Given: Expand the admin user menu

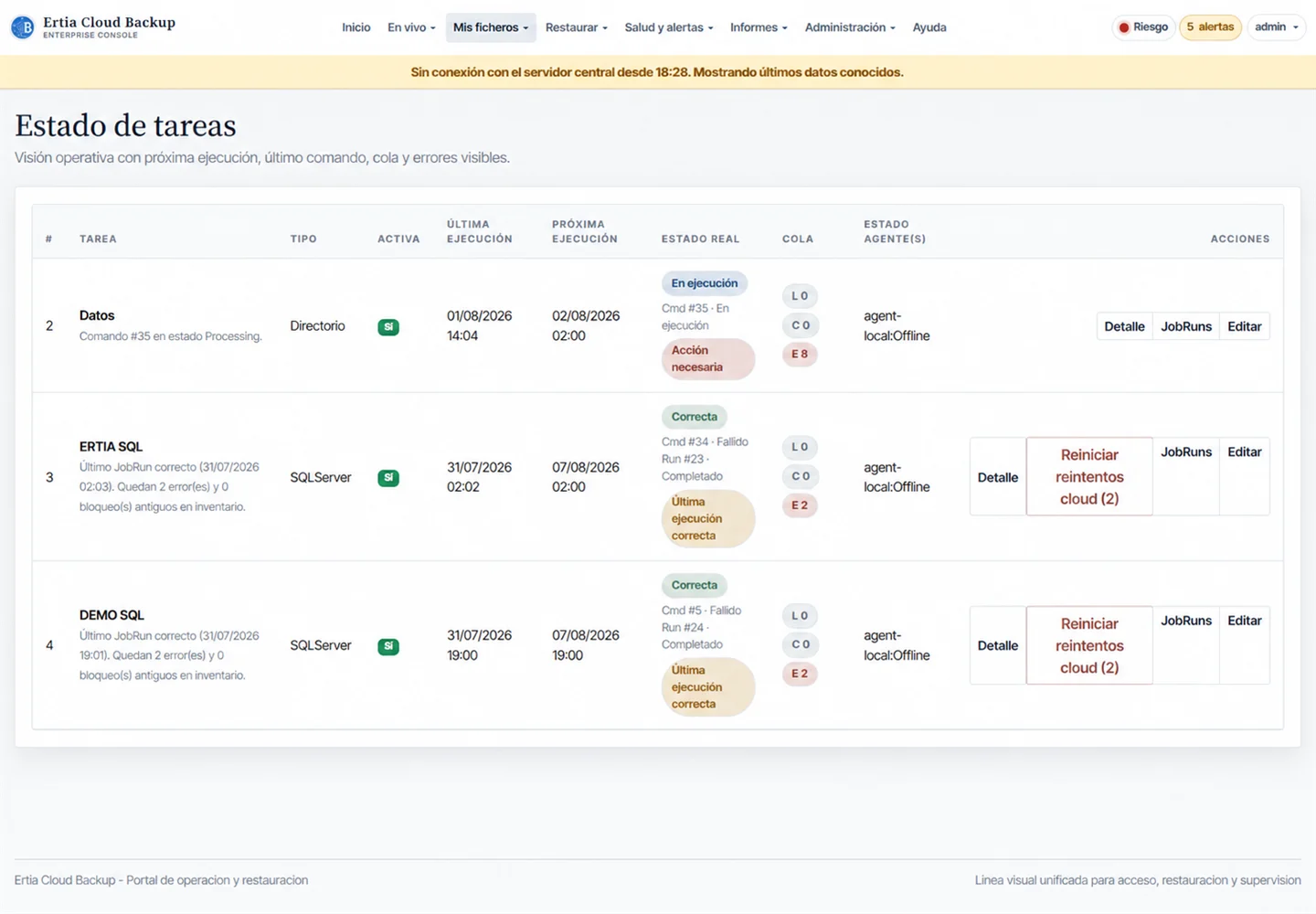Looking at the screenshot, I should (x=1276, y=27).
